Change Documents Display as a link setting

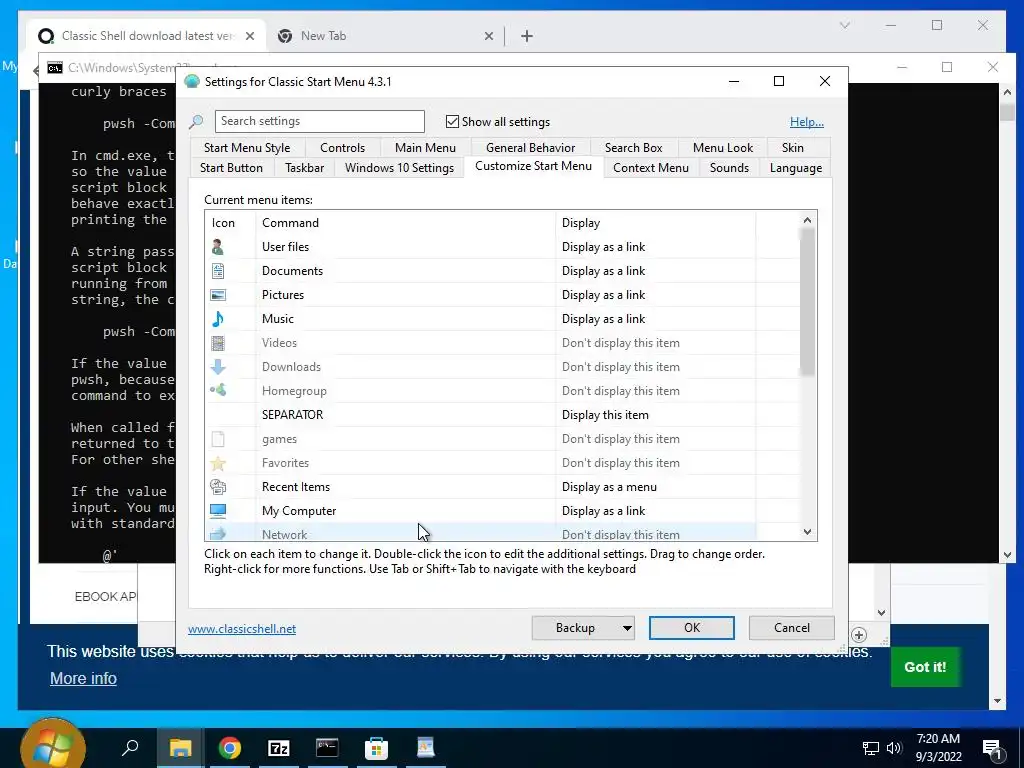pyautogui.click(x=603, y=271)
